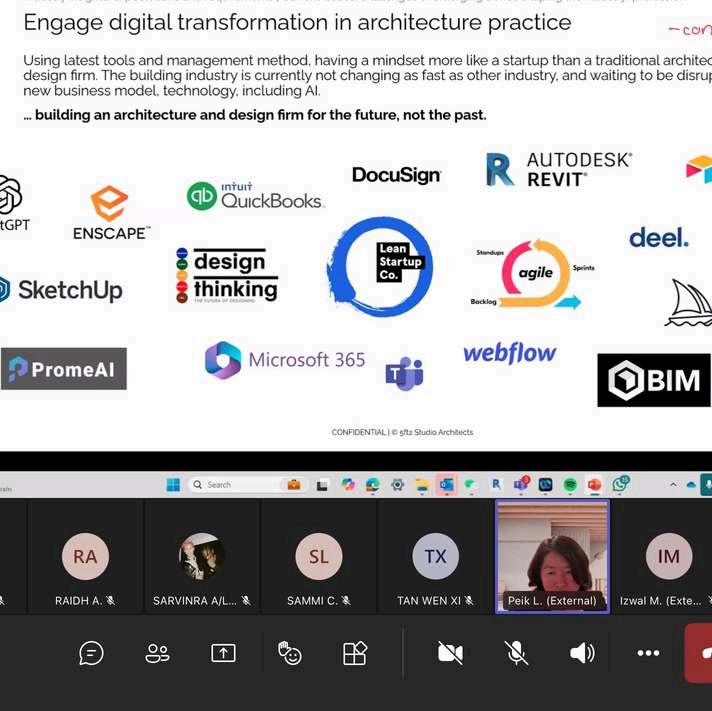The width and height of the screenshot is (712, 711).
Task: Open Outlook on shared taskbar
Action: (446, 485)
